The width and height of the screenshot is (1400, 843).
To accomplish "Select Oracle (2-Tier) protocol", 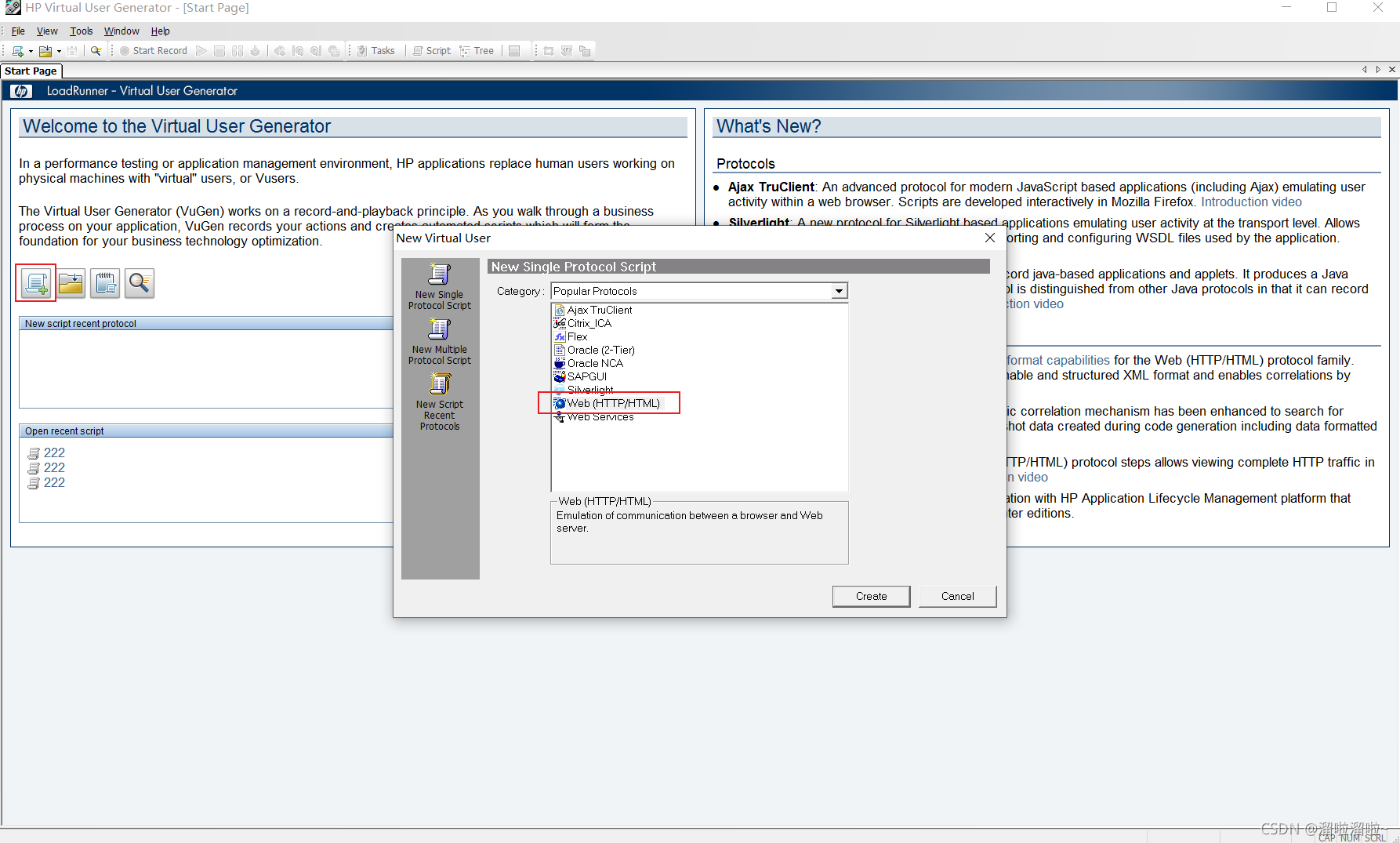I will coord(594,351).
